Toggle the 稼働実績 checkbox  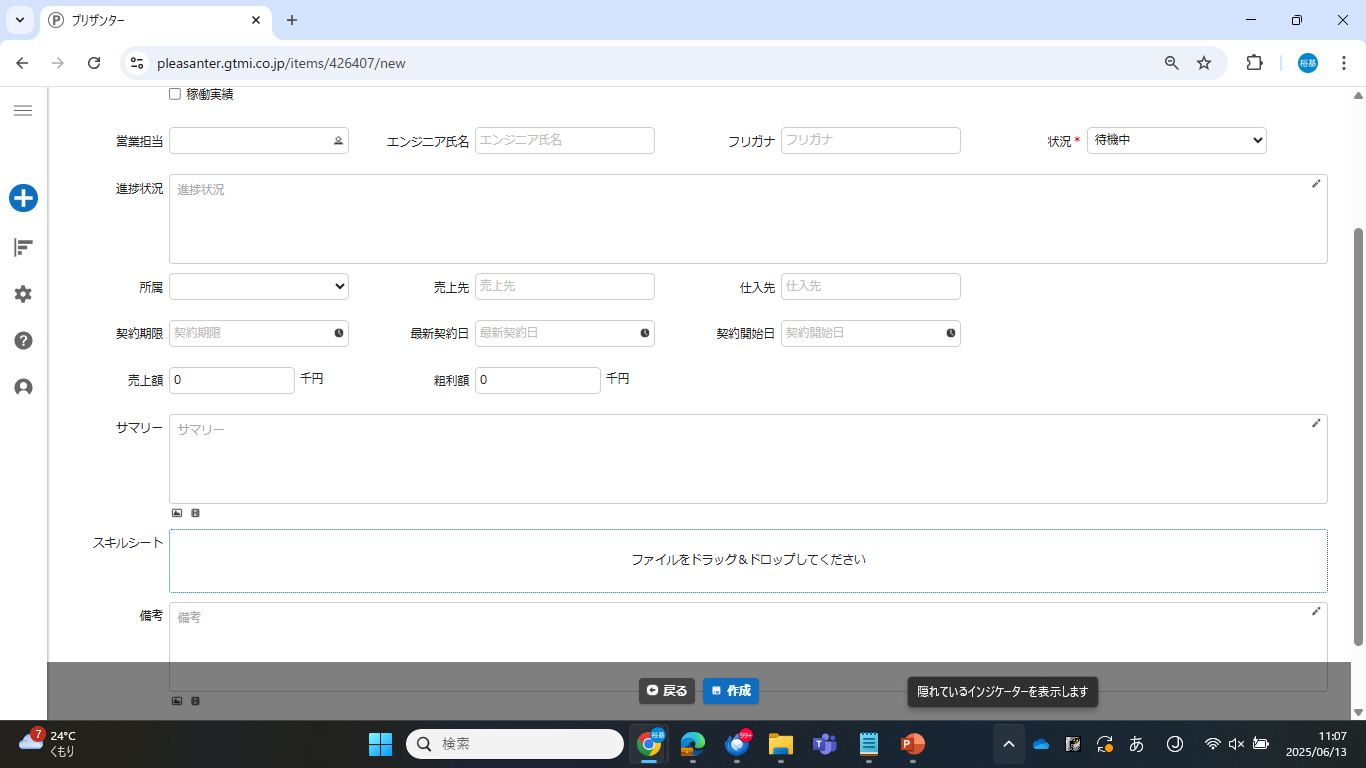175,94
